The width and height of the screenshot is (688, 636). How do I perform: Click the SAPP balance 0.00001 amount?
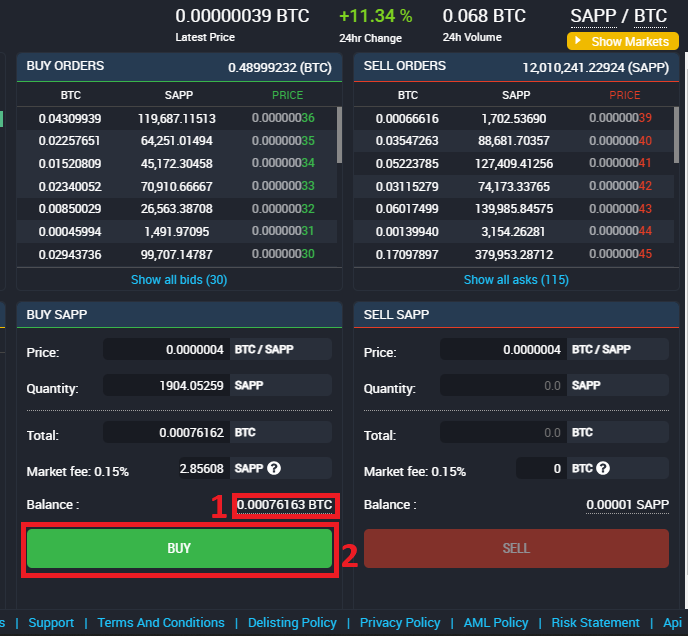click(627, 505)
